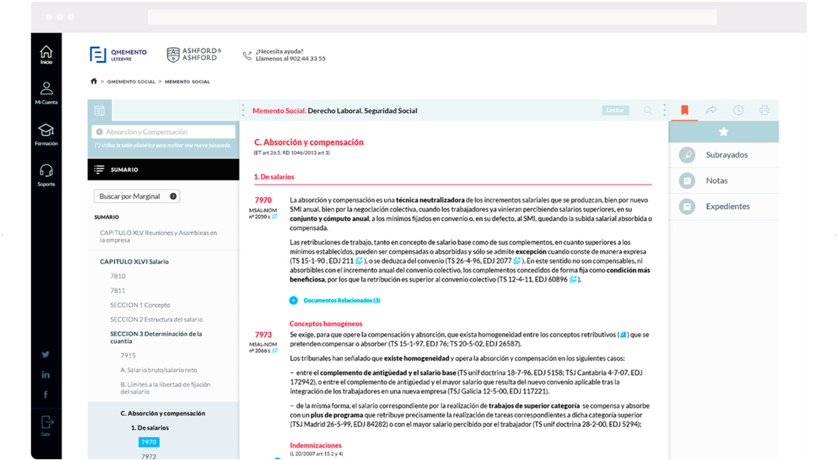Open the LinkedIn icon in sidebar

(46, 375)
